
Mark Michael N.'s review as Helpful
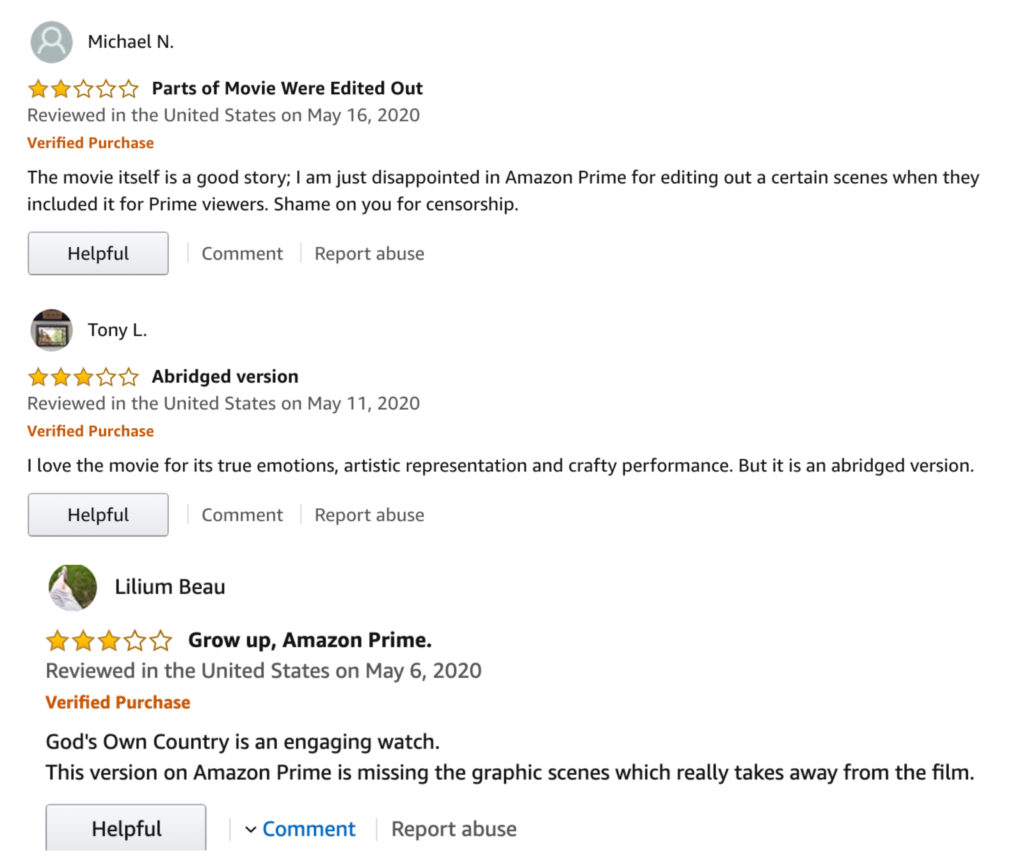(x=98, y=254)
